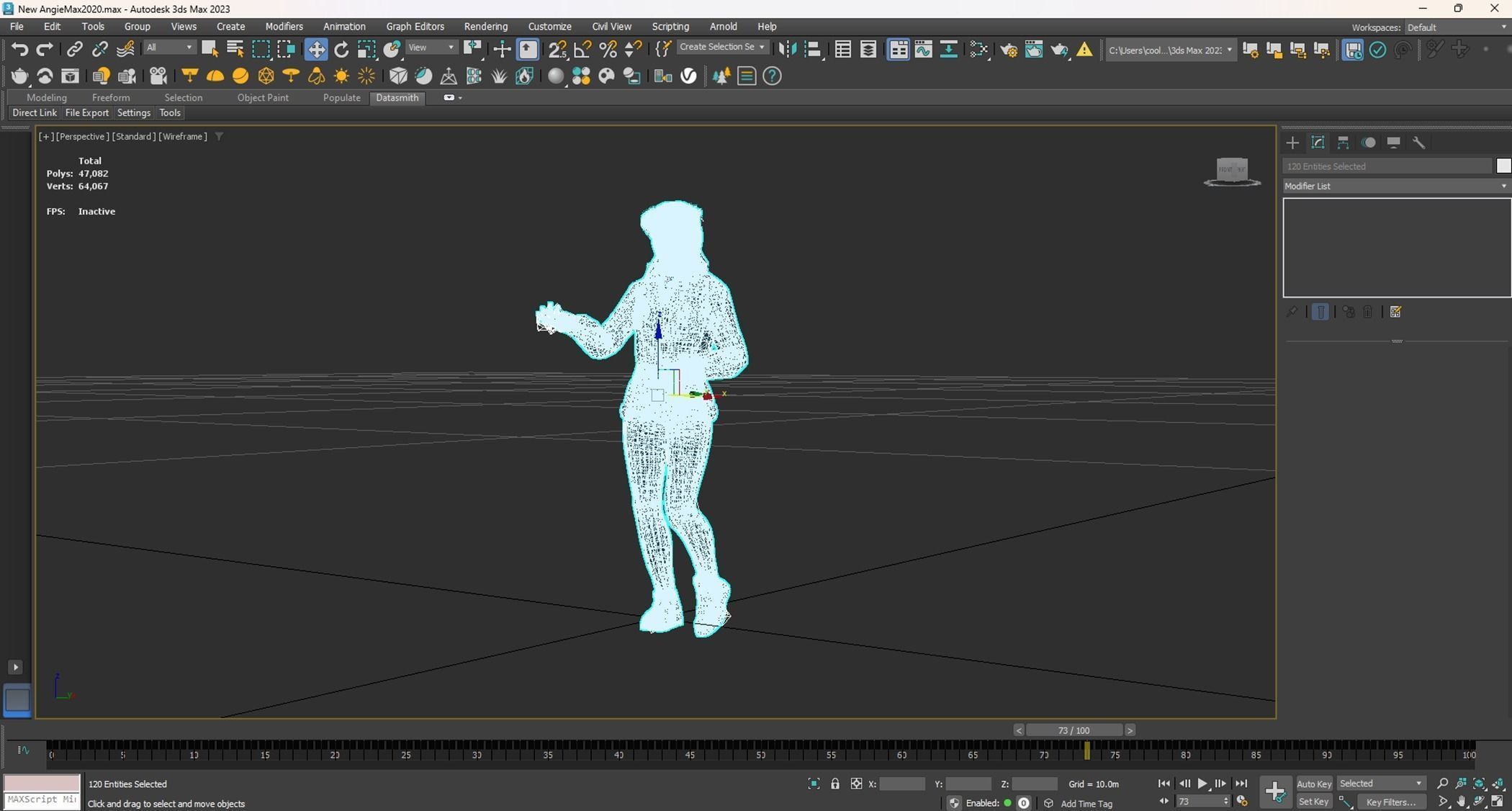
Task: Click the Redo arrow icon
Action: [45, 49]
